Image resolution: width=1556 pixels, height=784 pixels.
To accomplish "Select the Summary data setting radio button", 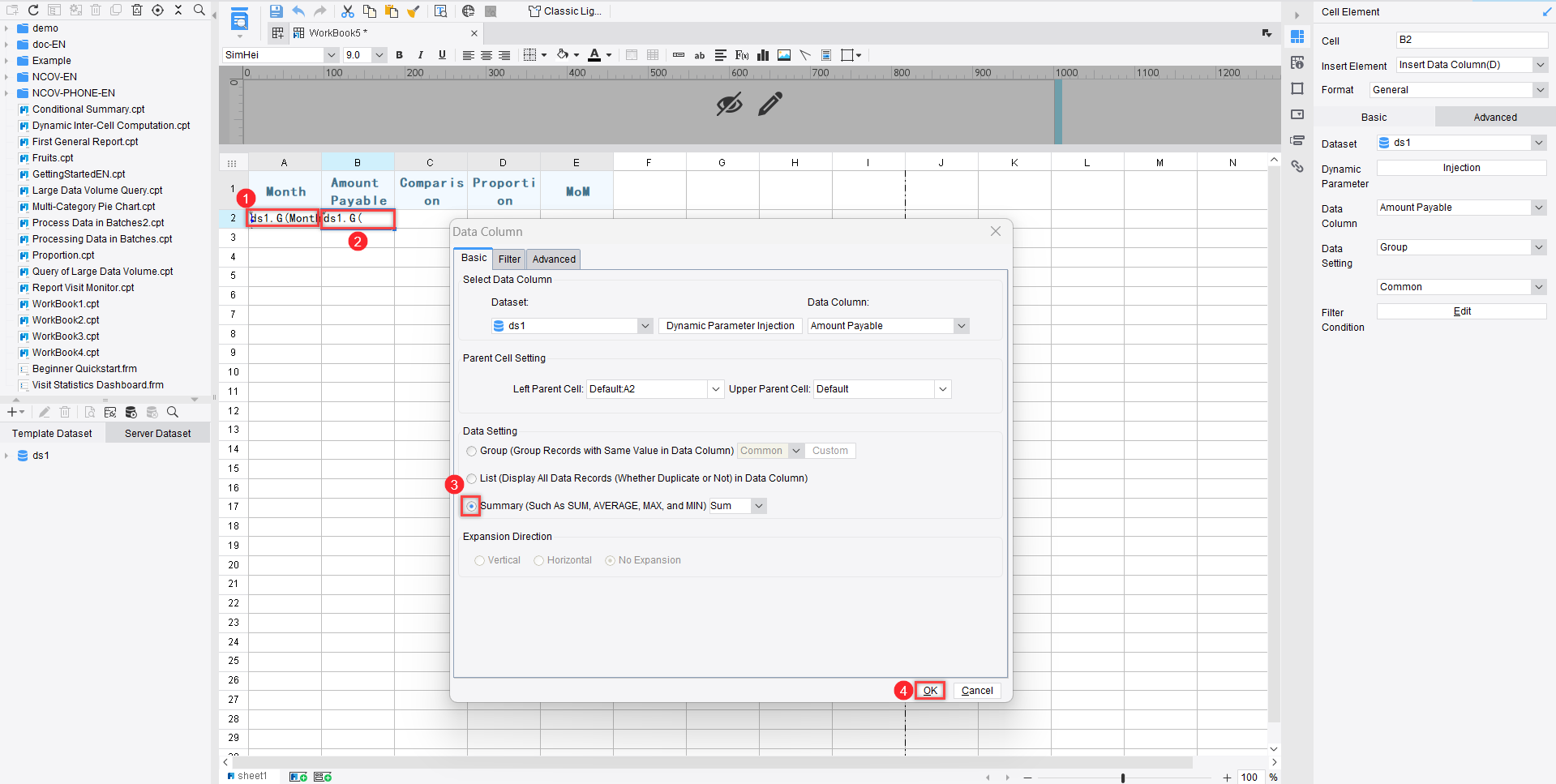I will point(471,506).
